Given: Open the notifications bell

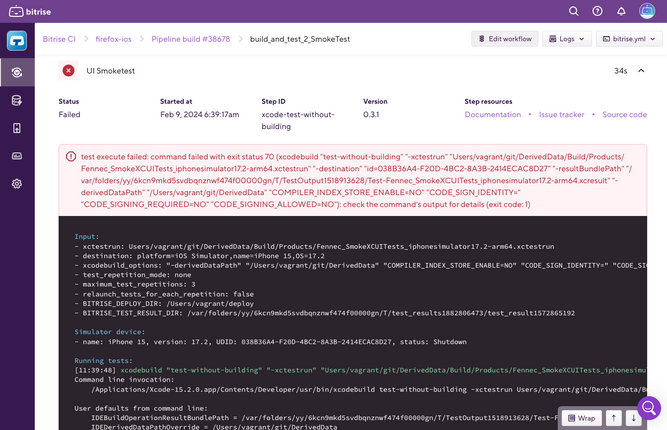Looking at the screenshot, I should 621,11.
